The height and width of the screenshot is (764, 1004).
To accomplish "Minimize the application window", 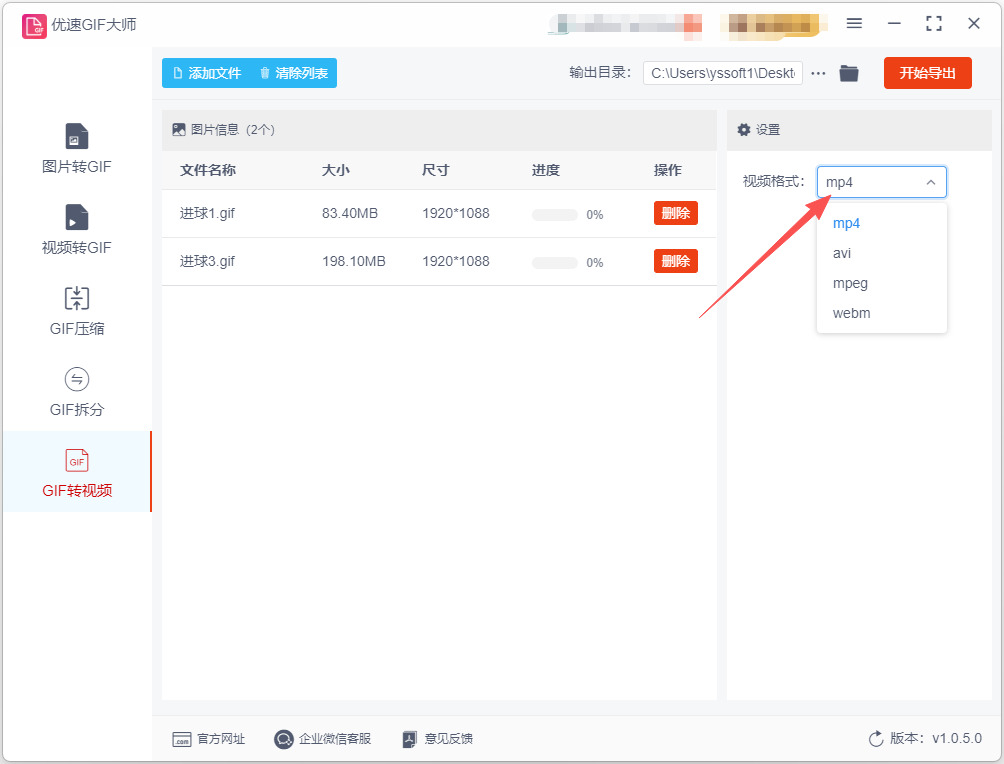I will pos(894,24).
